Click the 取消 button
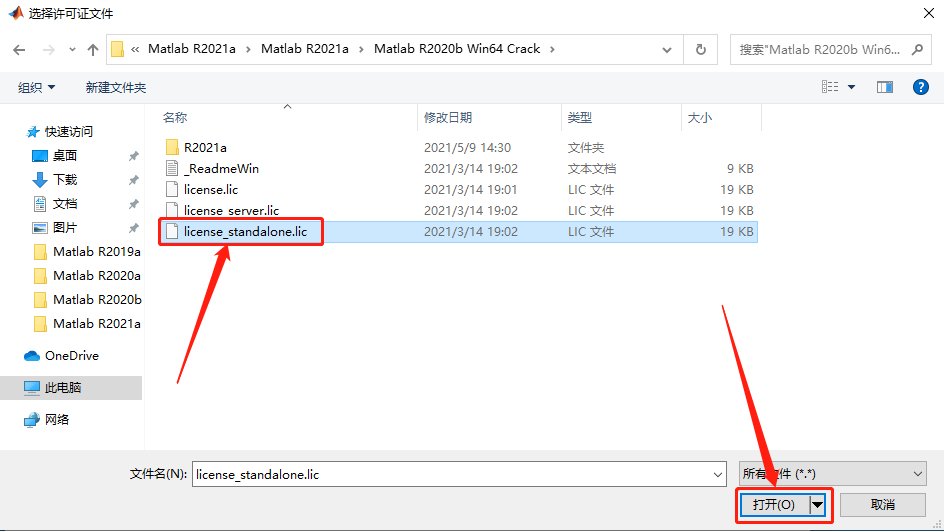 (x=883, y=505)
